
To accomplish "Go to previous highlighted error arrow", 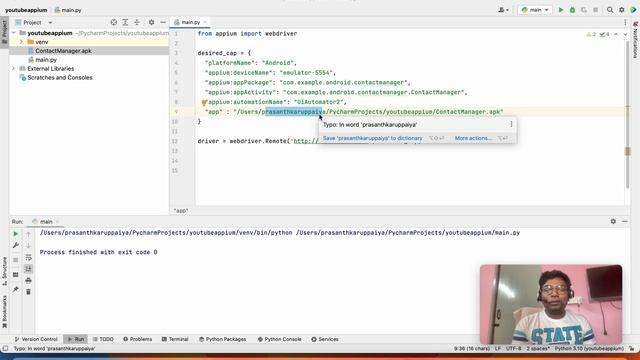I will tap(616, 34).
